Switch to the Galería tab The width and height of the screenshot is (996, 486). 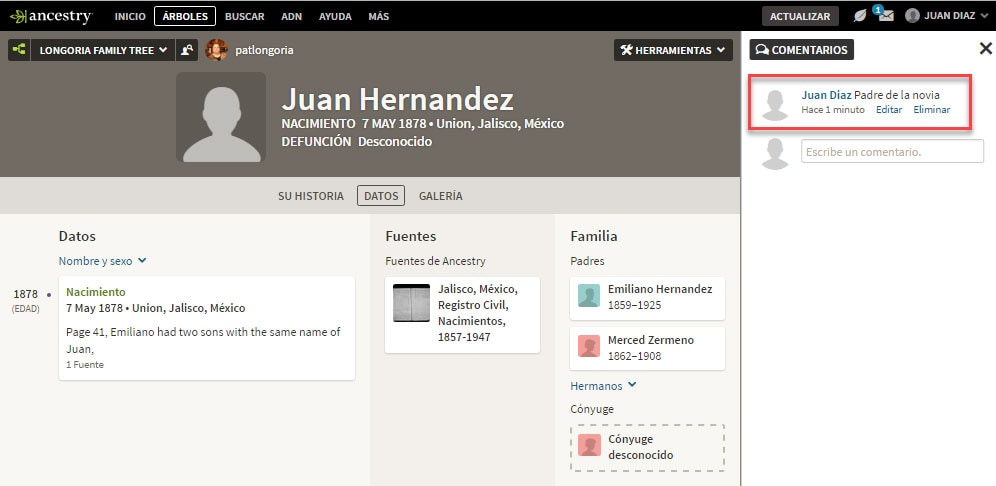pyautogui.click(x=440, y=196)
